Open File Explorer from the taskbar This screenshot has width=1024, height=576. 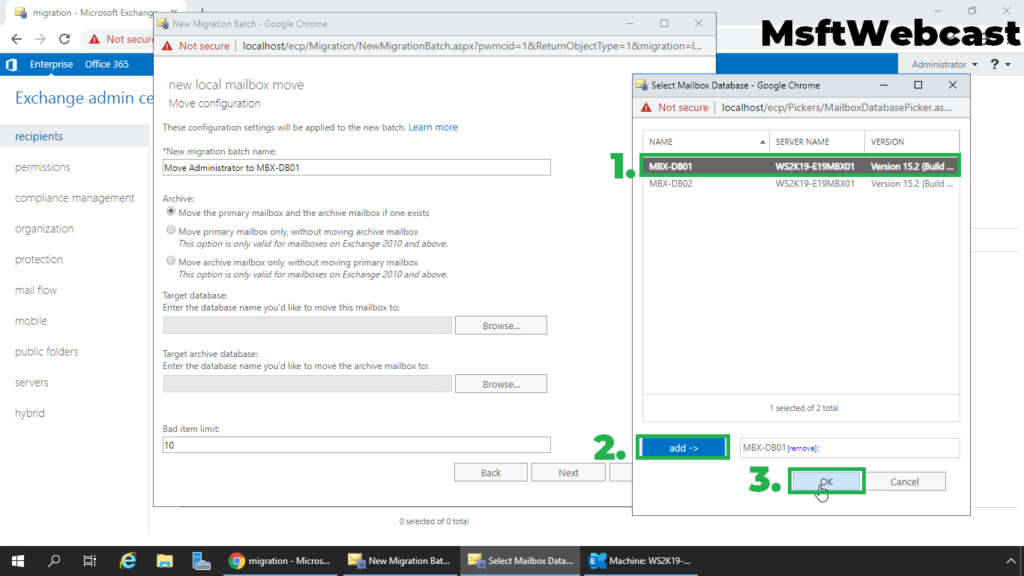[x=165, y=560]
